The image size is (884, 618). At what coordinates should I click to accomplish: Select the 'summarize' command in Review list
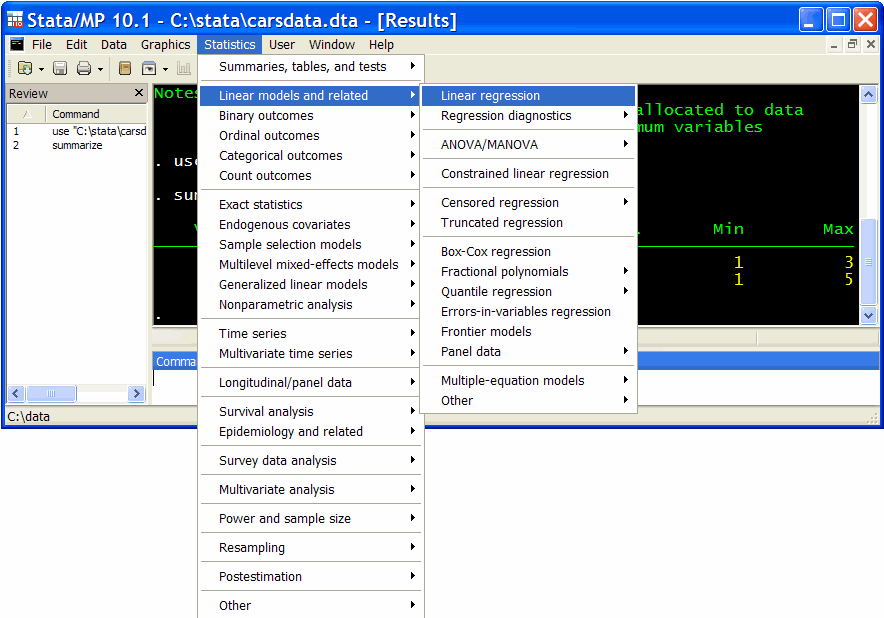77,146
